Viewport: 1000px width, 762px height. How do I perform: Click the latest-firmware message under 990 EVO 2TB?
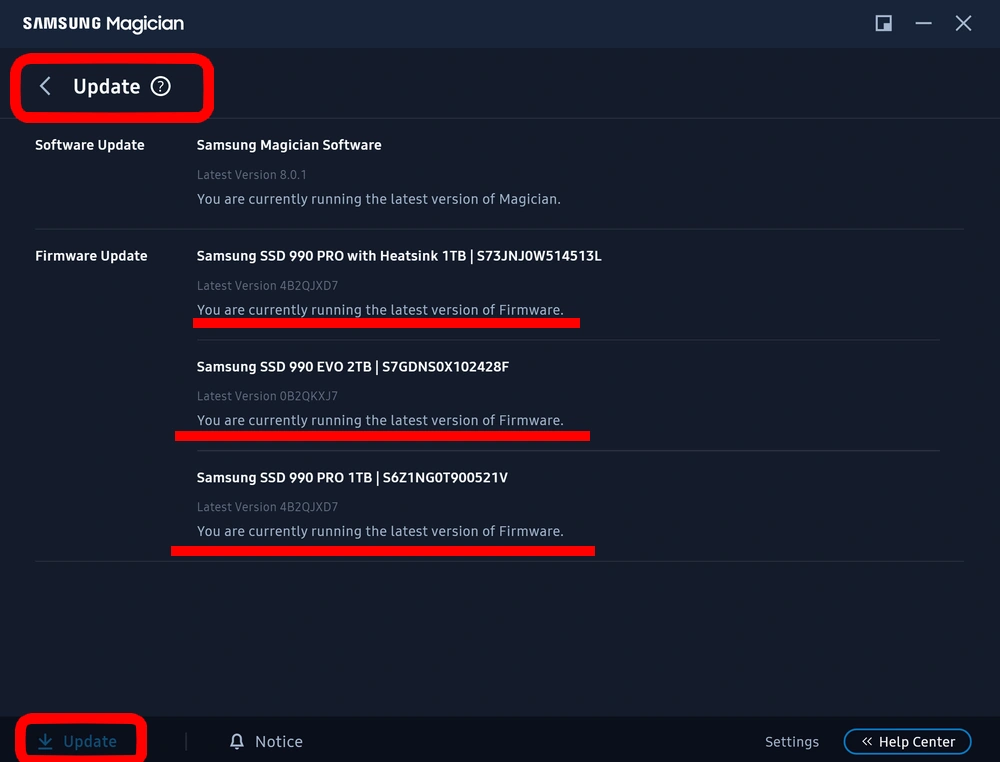(x=380, y=420)
